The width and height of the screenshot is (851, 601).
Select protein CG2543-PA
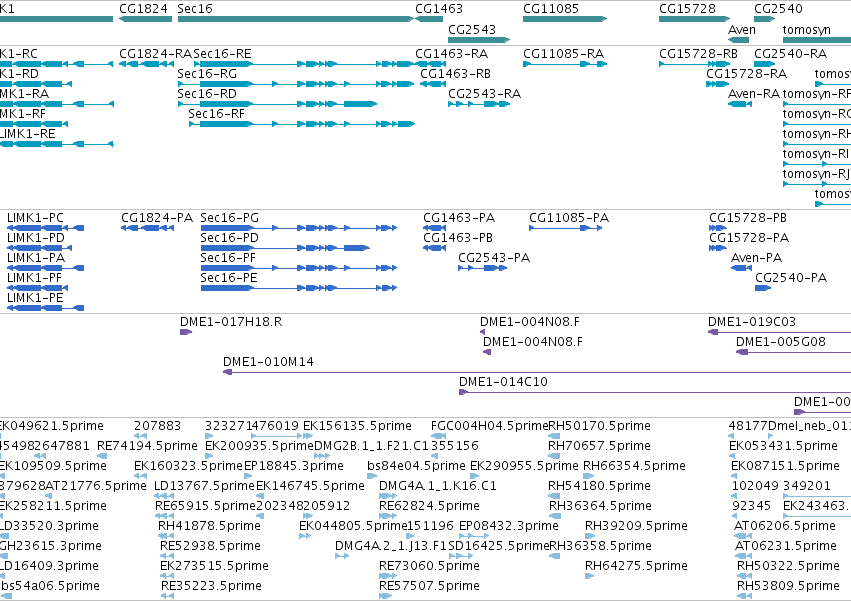(494, 258)
